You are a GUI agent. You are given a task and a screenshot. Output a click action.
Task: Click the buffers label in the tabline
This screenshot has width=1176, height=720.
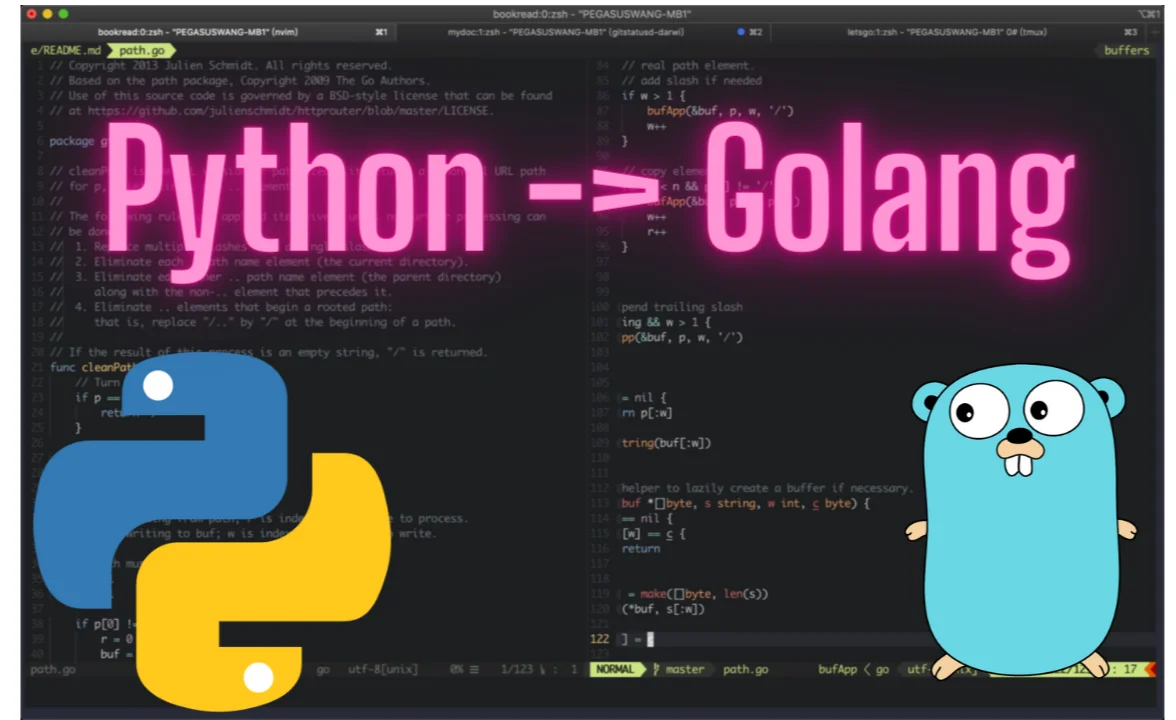[1126, 50]
